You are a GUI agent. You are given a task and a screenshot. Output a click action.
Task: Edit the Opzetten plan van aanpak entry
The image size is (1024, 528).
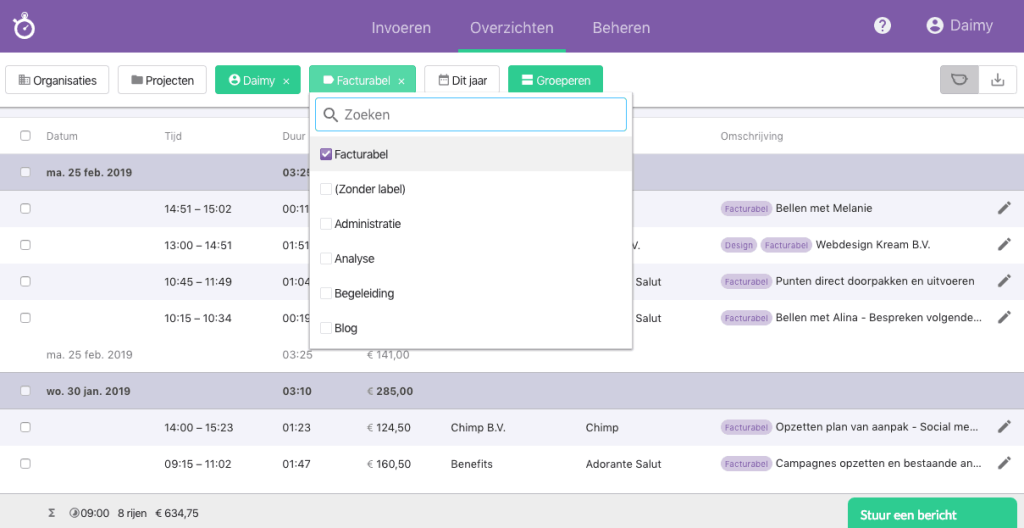pyautogui.click(x=1004, y=427)
